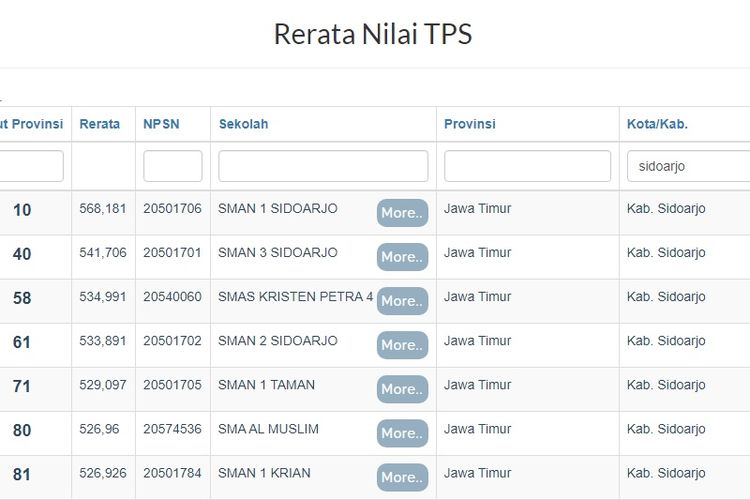
Task: Open More details for SMAN 3 SIDOARJO
Action: click(402, 257)
